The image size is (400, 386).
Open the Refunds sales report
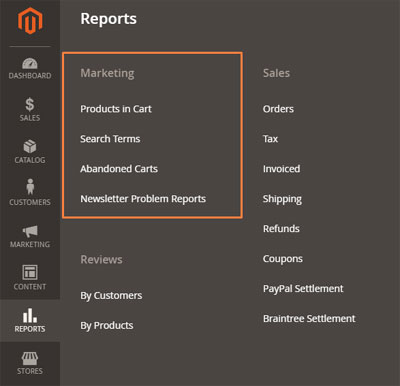pos(281,229)
